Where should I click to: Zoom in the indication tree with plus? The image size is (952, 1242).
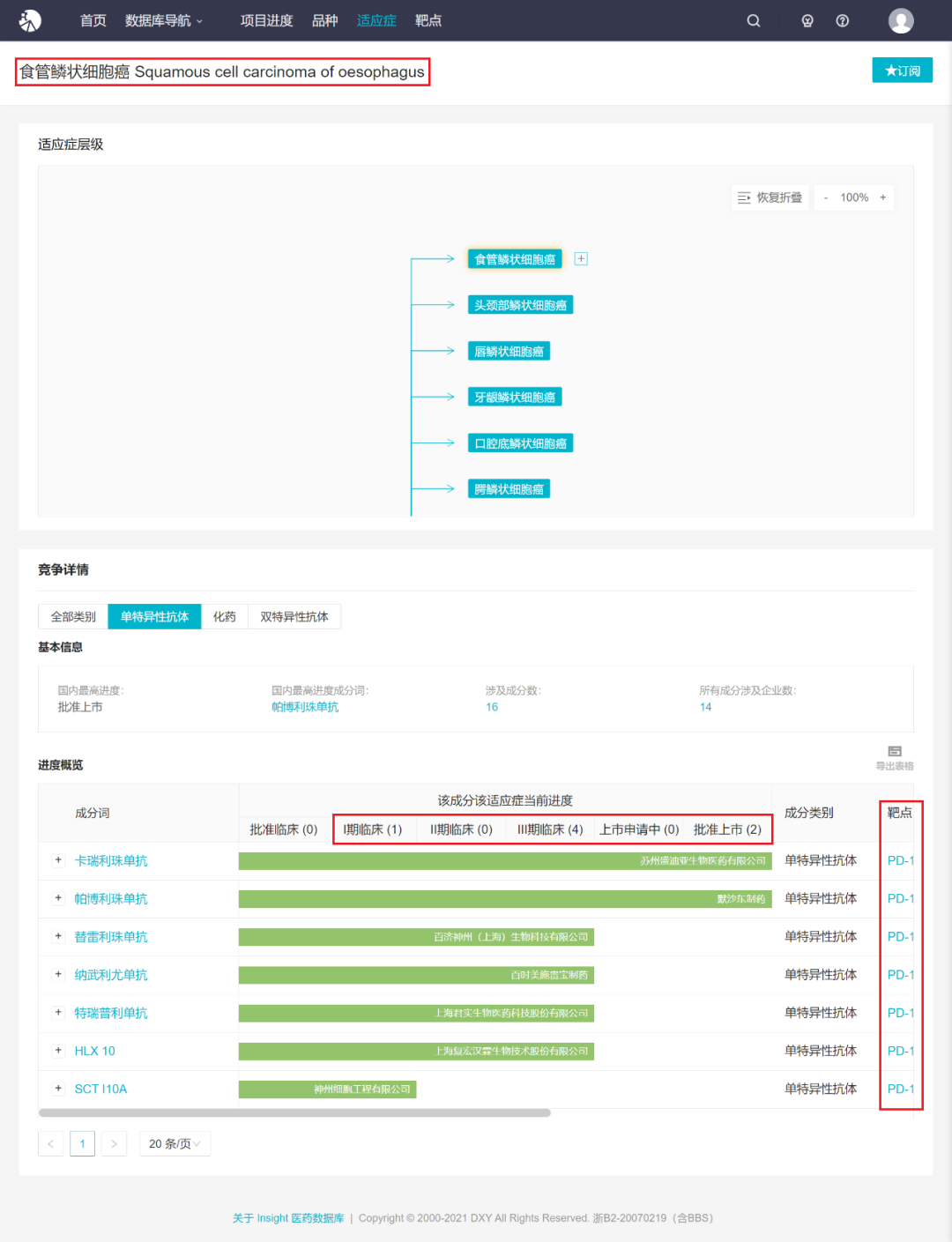882,197
